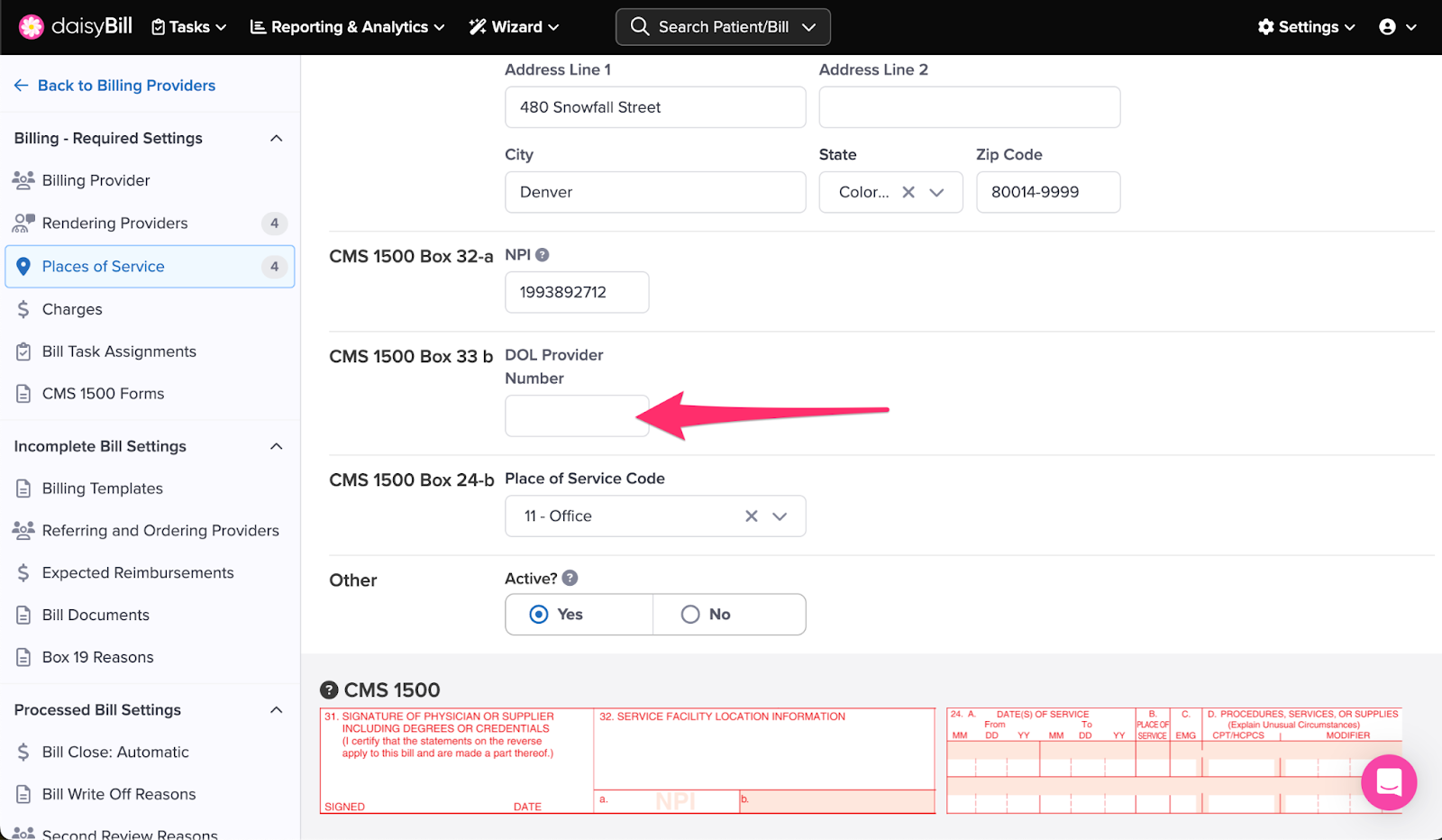Viewport: 1442px width, 840px height.
Task: Expand the Place of Service Code dropdown
Action: click(x=780, y=516)
